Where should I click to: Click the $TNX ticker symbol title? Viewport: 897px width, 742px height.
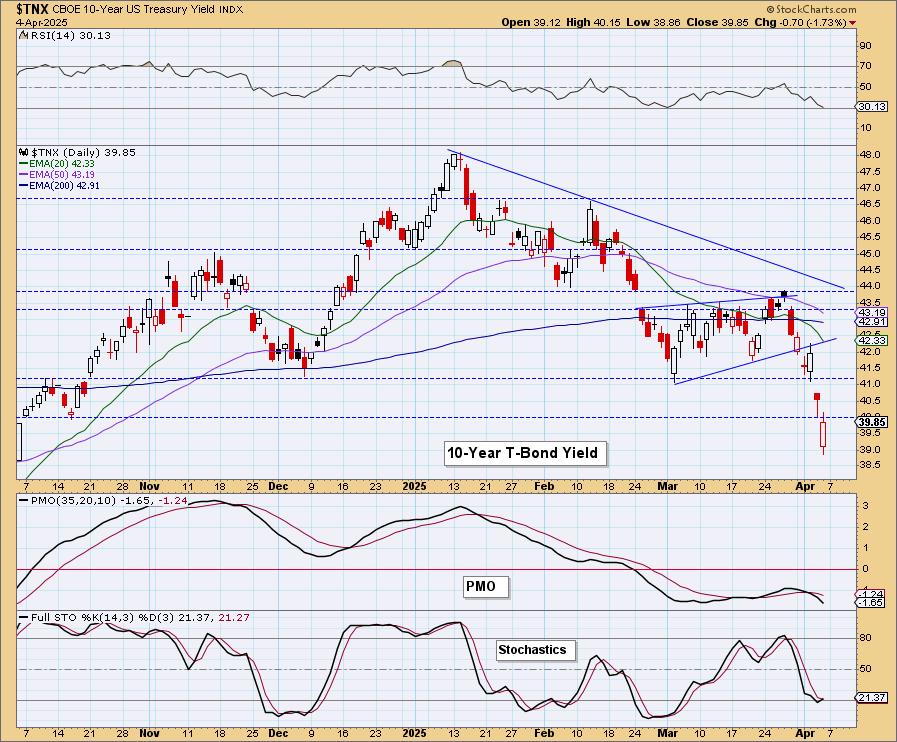click(x=34, y=9)
